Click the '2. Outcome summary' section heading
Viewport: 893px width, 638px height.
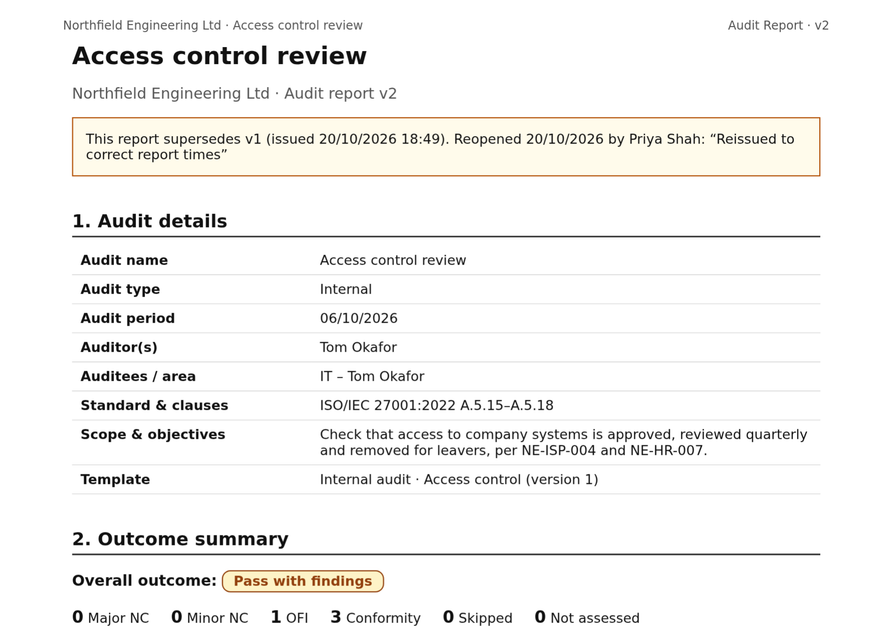pos(181,539)
